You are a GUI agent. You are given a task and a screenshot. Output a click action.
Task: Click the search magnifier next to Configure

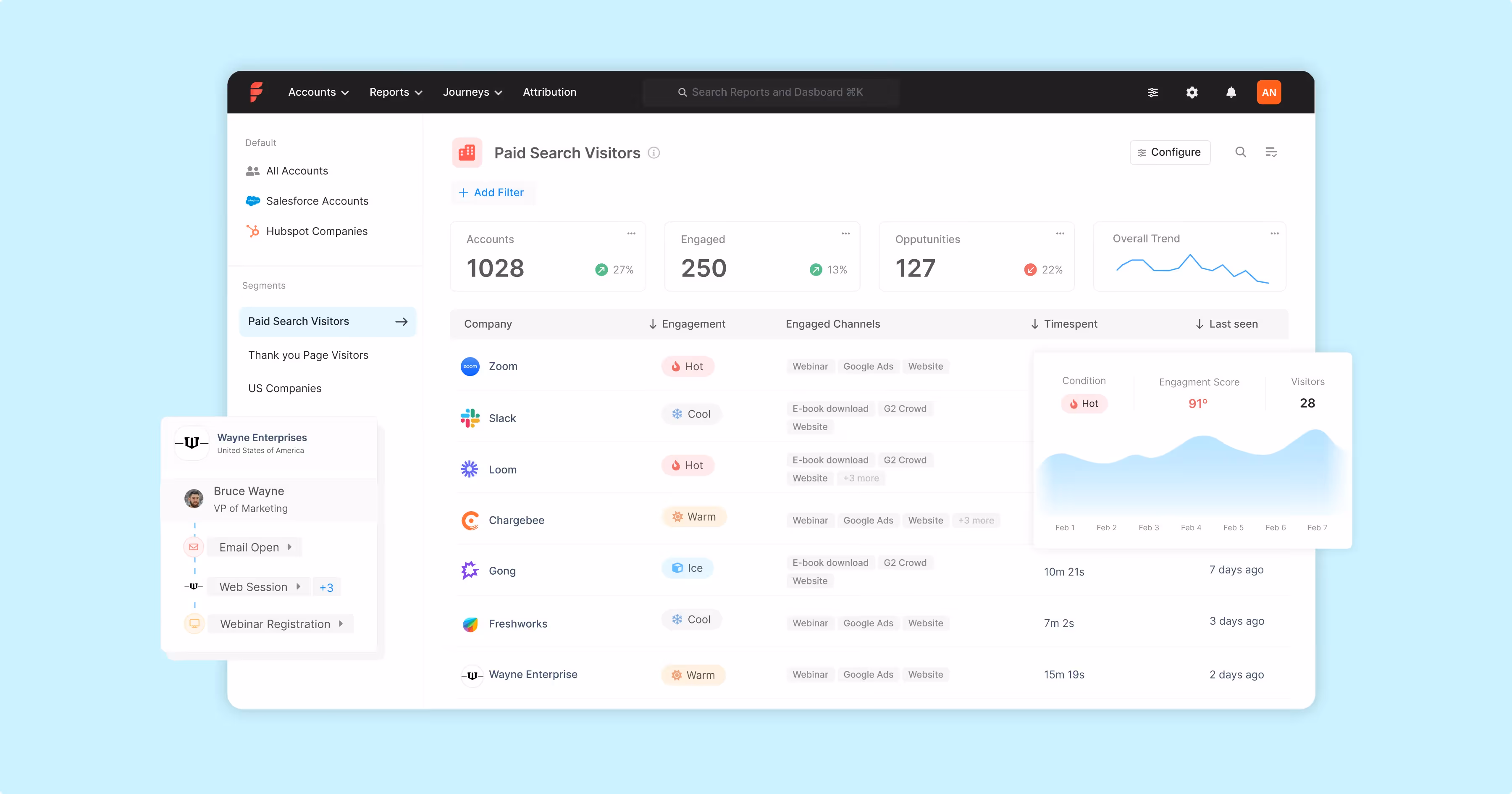(x=1240, y=152)
